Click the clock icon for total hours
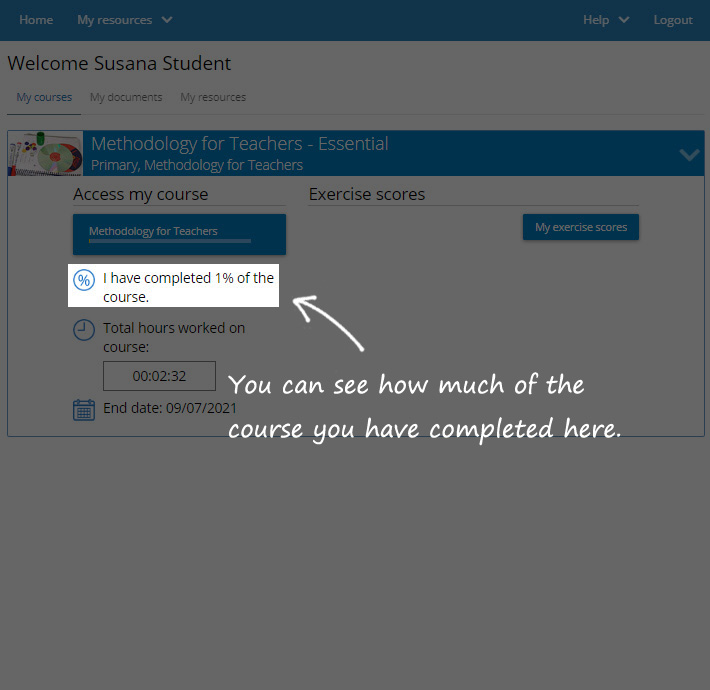This screenshot has width=710, height=690. 85,330
